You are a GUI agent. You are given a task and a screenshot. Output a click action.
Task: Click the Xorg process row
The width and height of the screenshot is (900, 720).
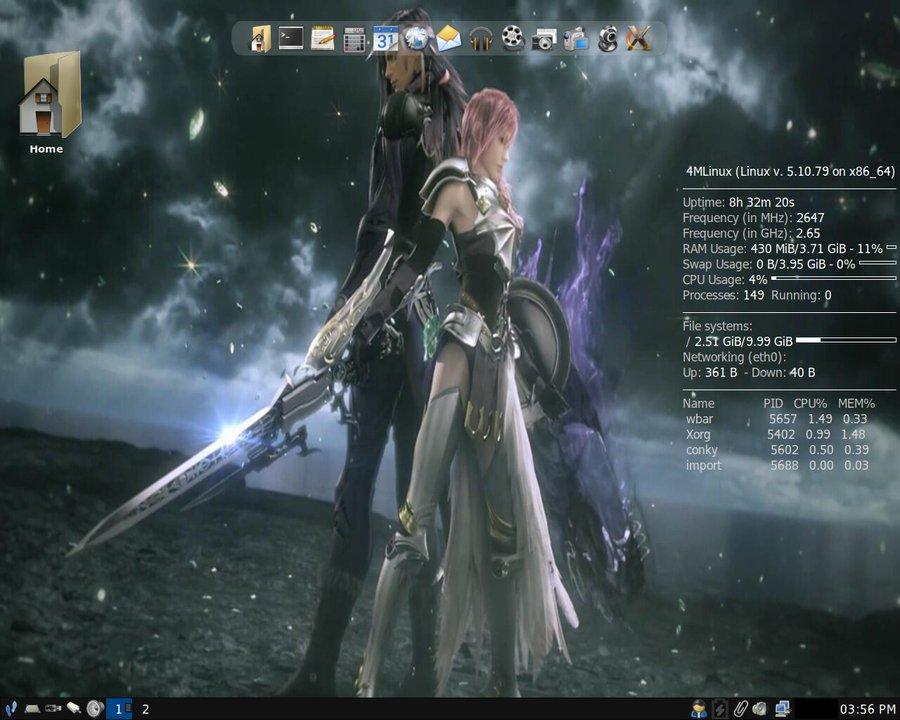tap(776, 435)
